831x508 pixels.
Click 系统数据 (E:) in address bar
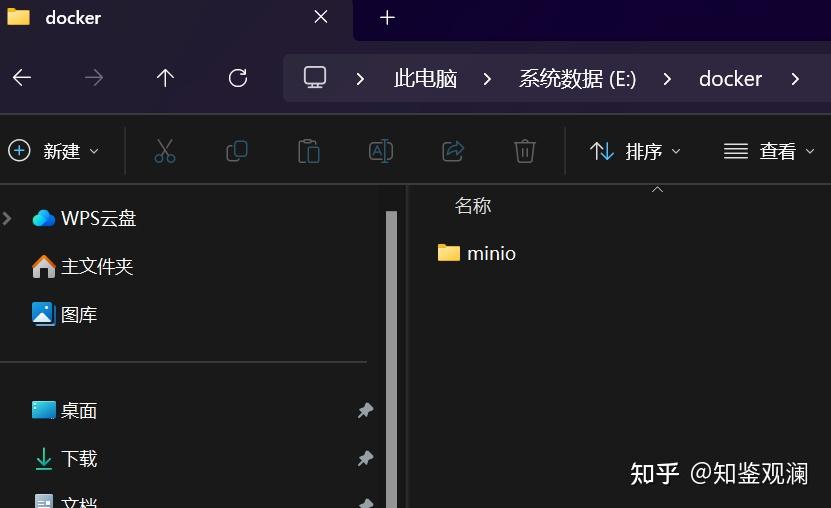click(x=578, y=79)
